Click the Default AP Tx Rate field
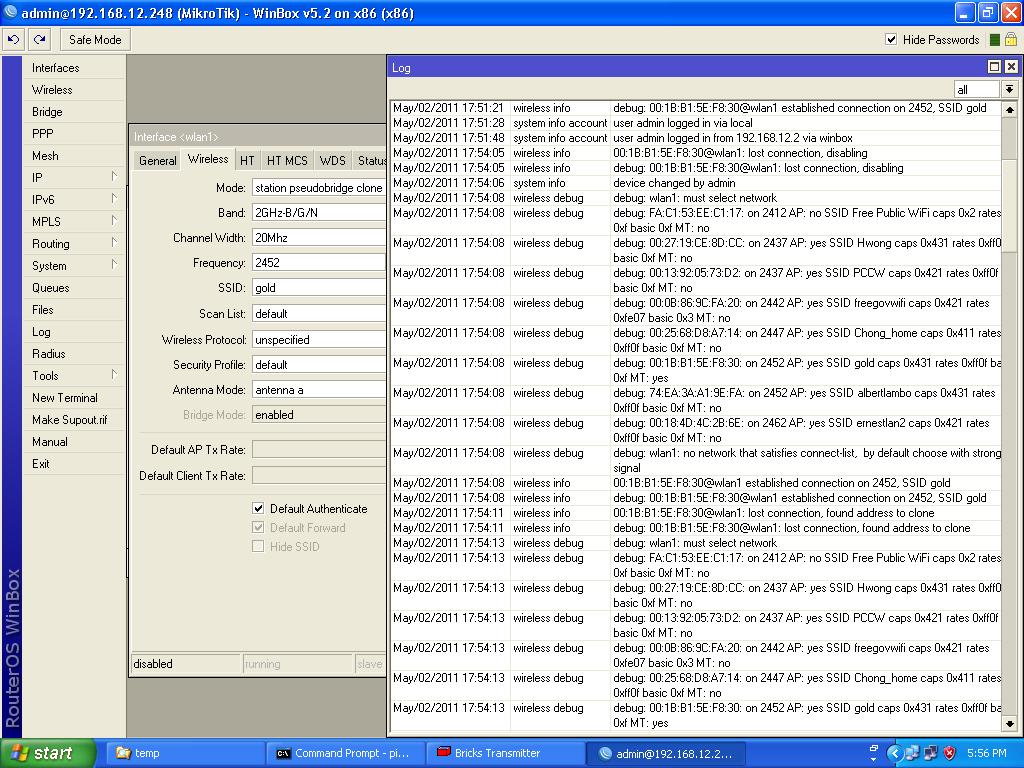 pyautogui.click(x=319, y=450)
